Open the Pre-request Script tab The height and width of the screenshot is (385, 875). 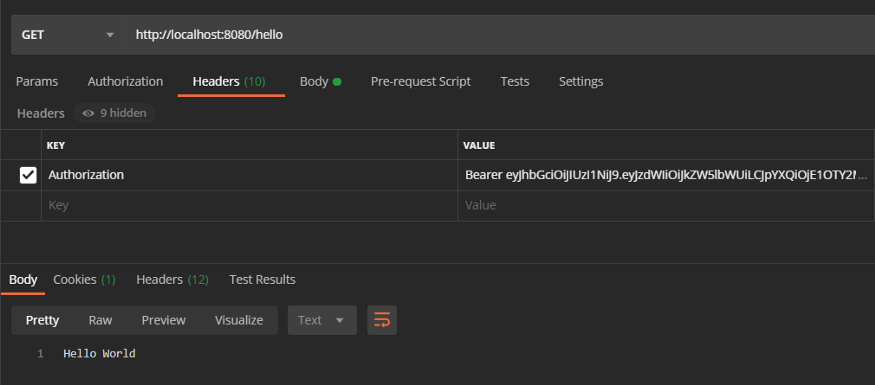421,81
